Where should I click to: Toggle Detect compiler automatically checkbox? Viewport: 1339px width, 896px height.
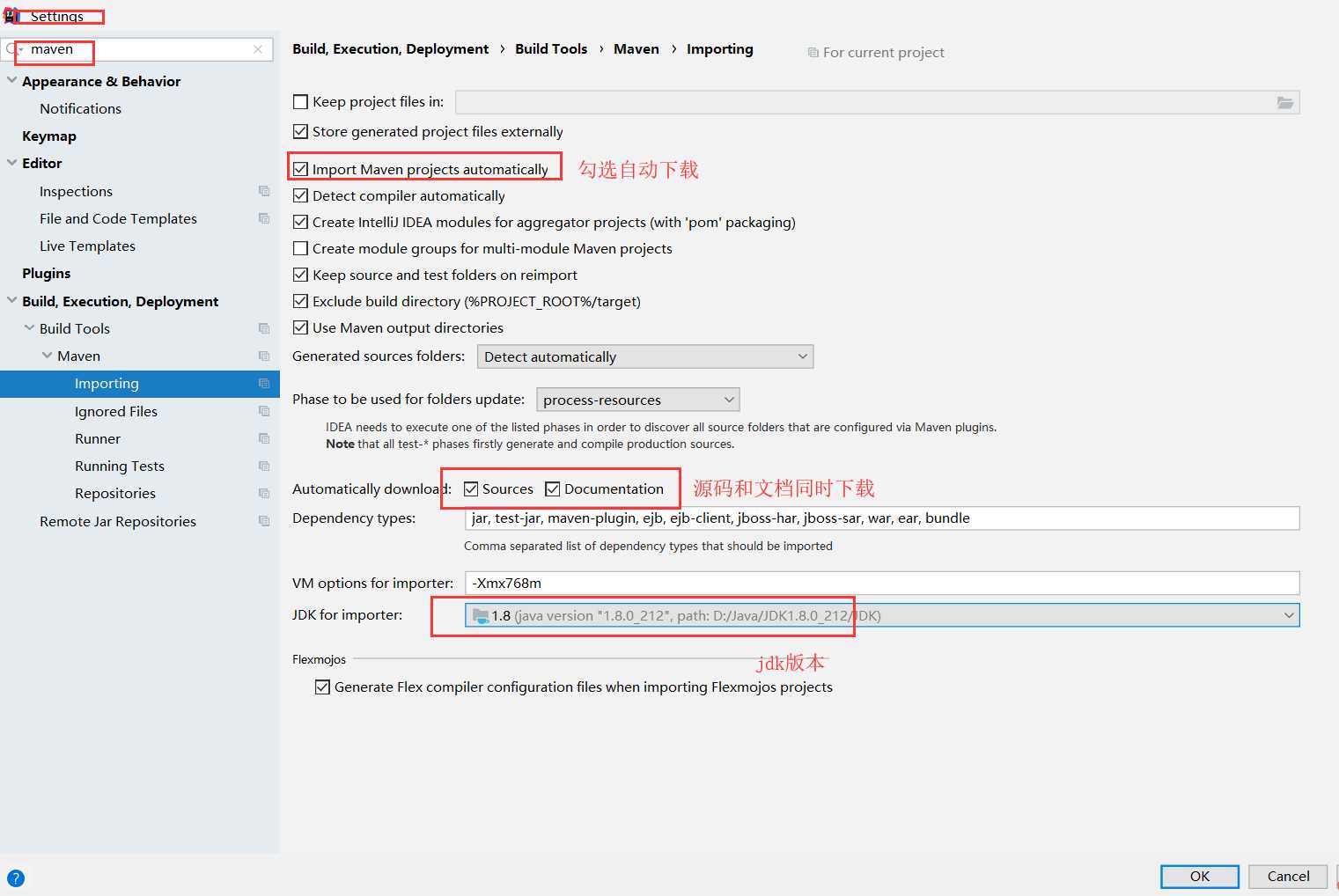pos(300,195)
